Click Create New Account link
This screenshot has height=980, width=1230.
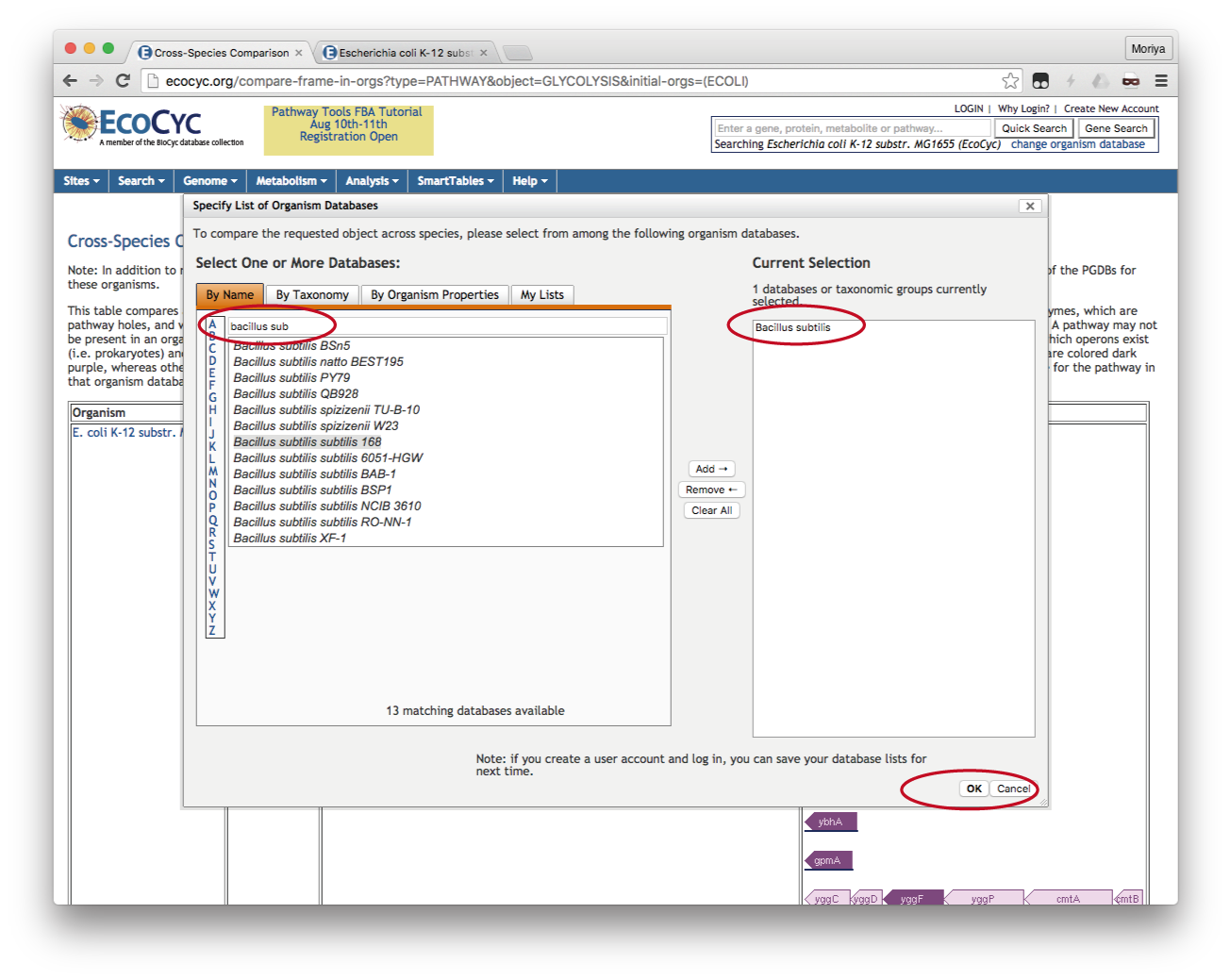(x=1111, y=109)
